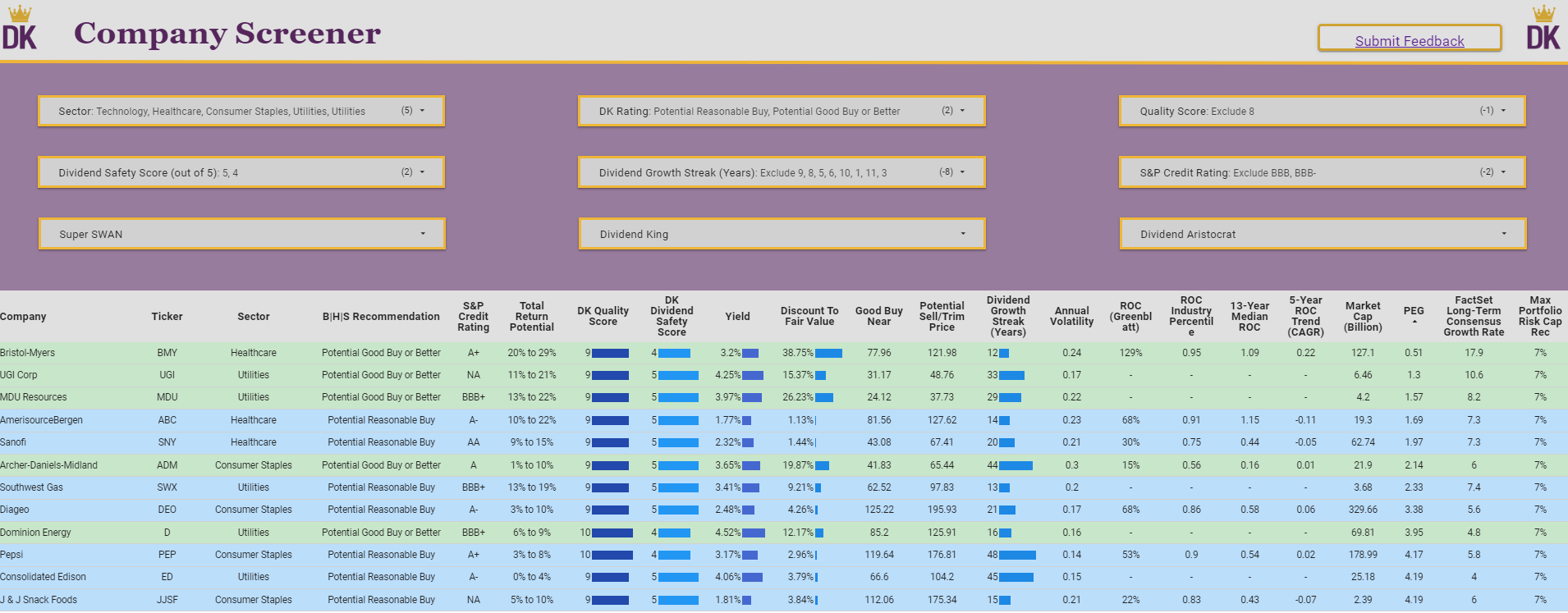This screenshot has width=1568, height=613.
Task: Select the Pepsi company cell
Action: pyautogui.click(x=11, y=555)
